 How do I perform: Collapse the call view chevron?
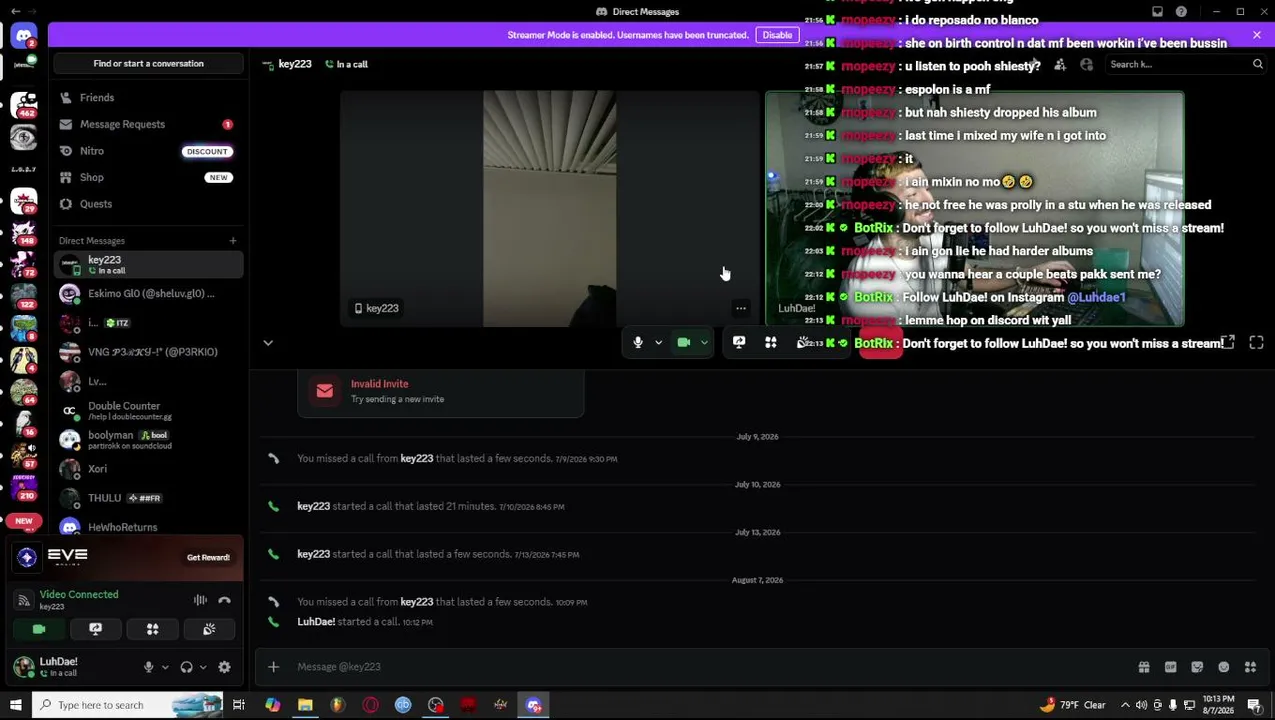pyautogui.click(x=268, y=343)
